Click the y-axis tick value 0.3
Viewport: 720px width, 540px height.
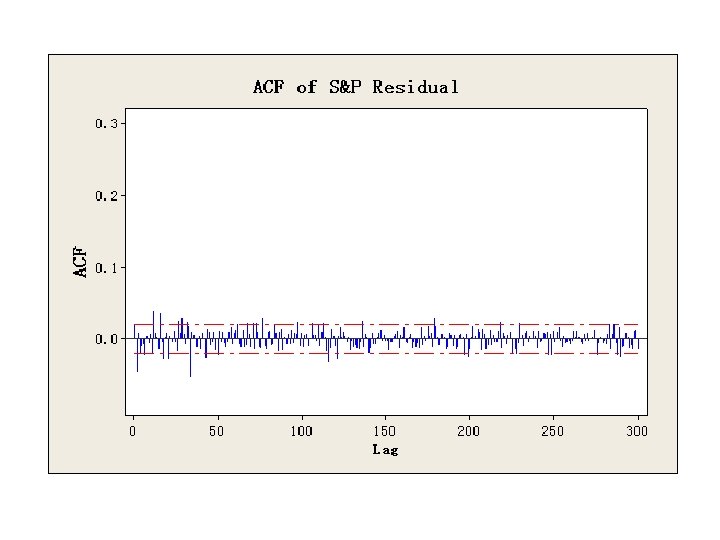107,124
